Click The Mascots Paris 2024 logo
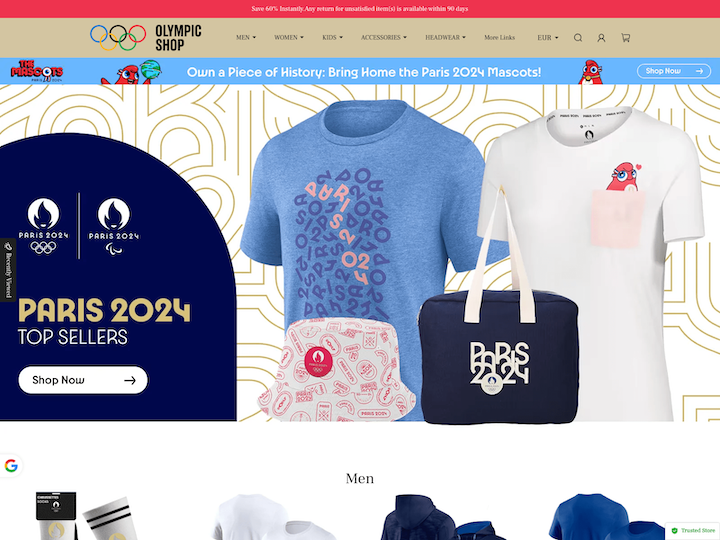 point(37,71)
